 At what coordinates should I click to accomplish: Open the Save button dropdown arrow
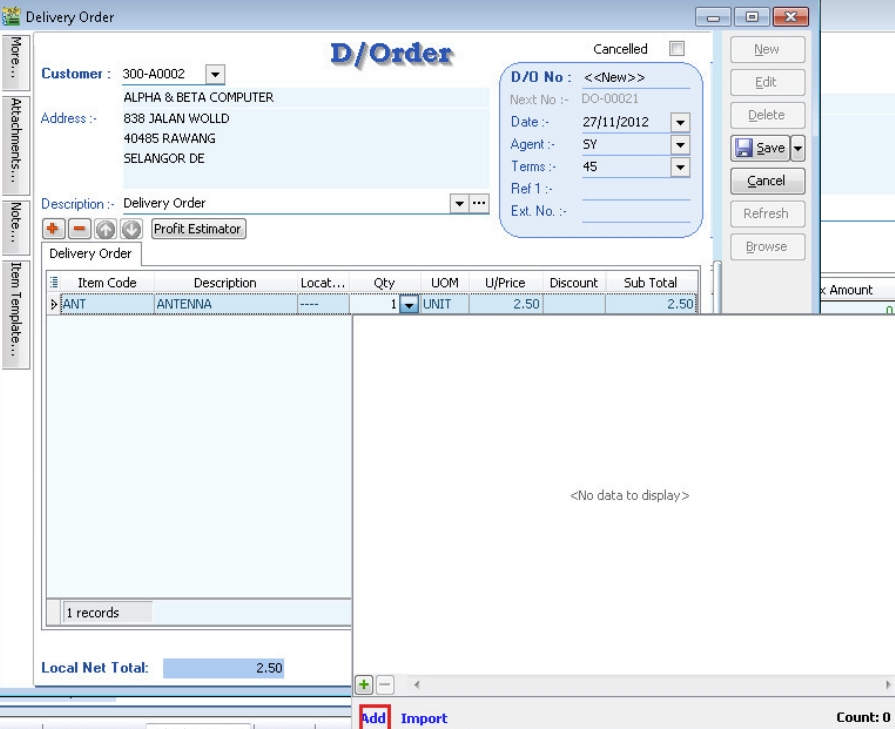pos(798,148)
